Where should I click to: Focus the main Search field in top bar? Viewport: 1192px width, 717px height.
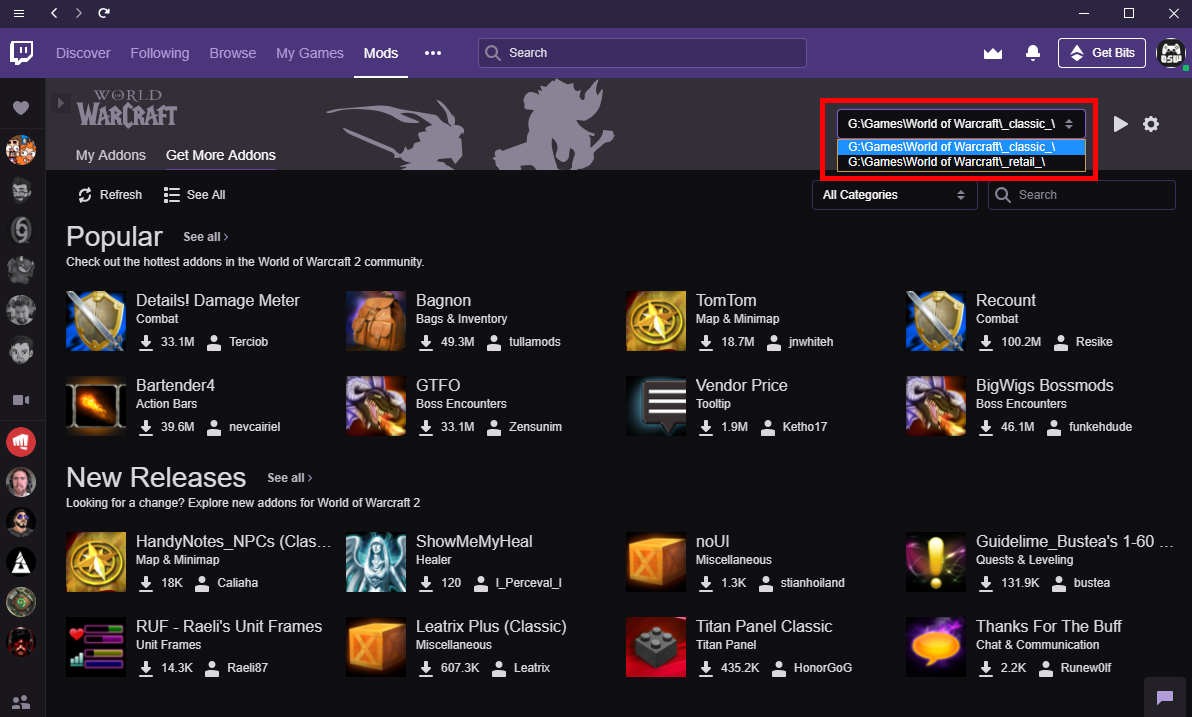tap(642, 53)
